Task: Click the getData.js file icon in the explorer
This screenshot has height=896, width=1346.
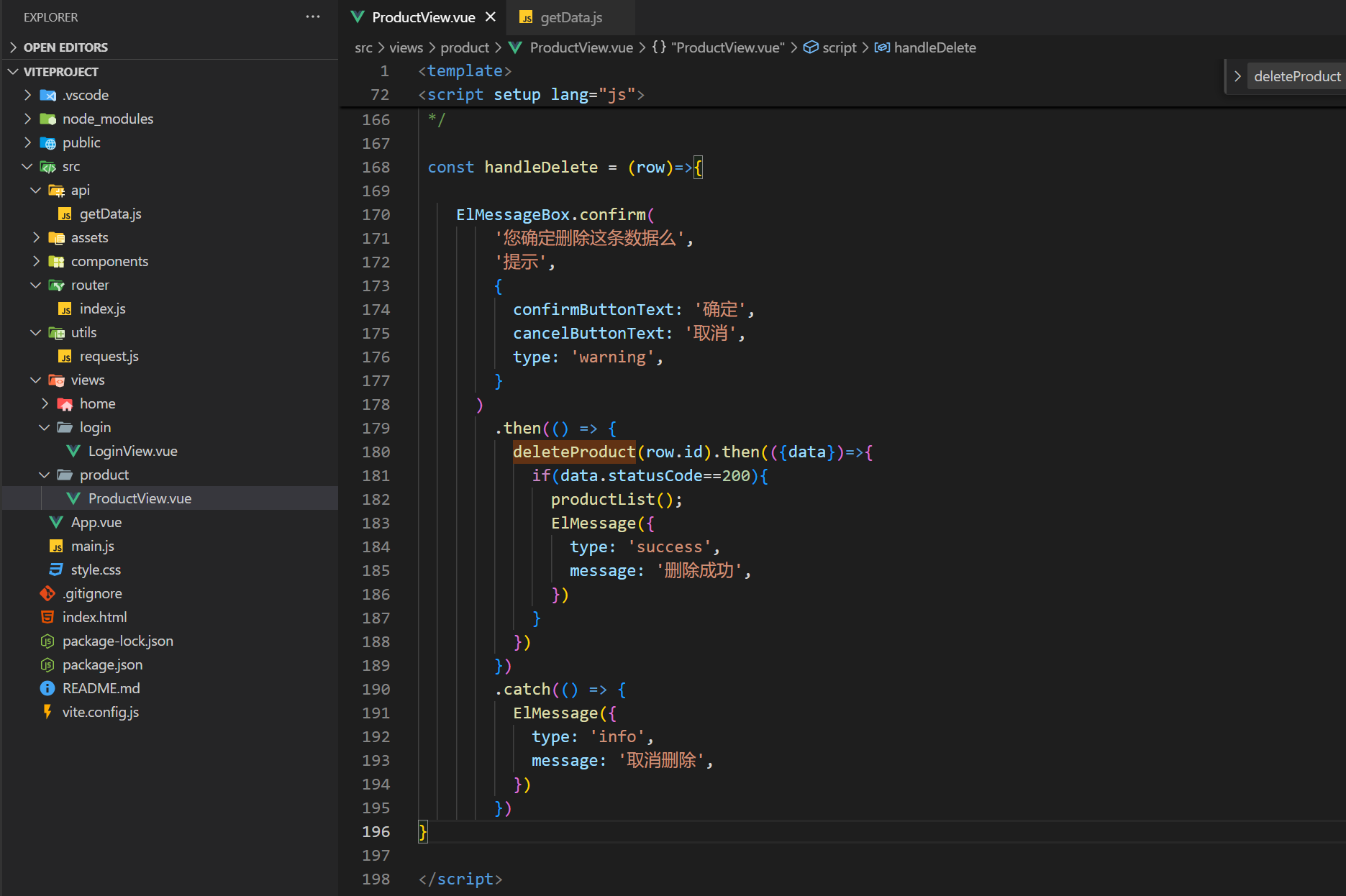Action: (65, 214)
